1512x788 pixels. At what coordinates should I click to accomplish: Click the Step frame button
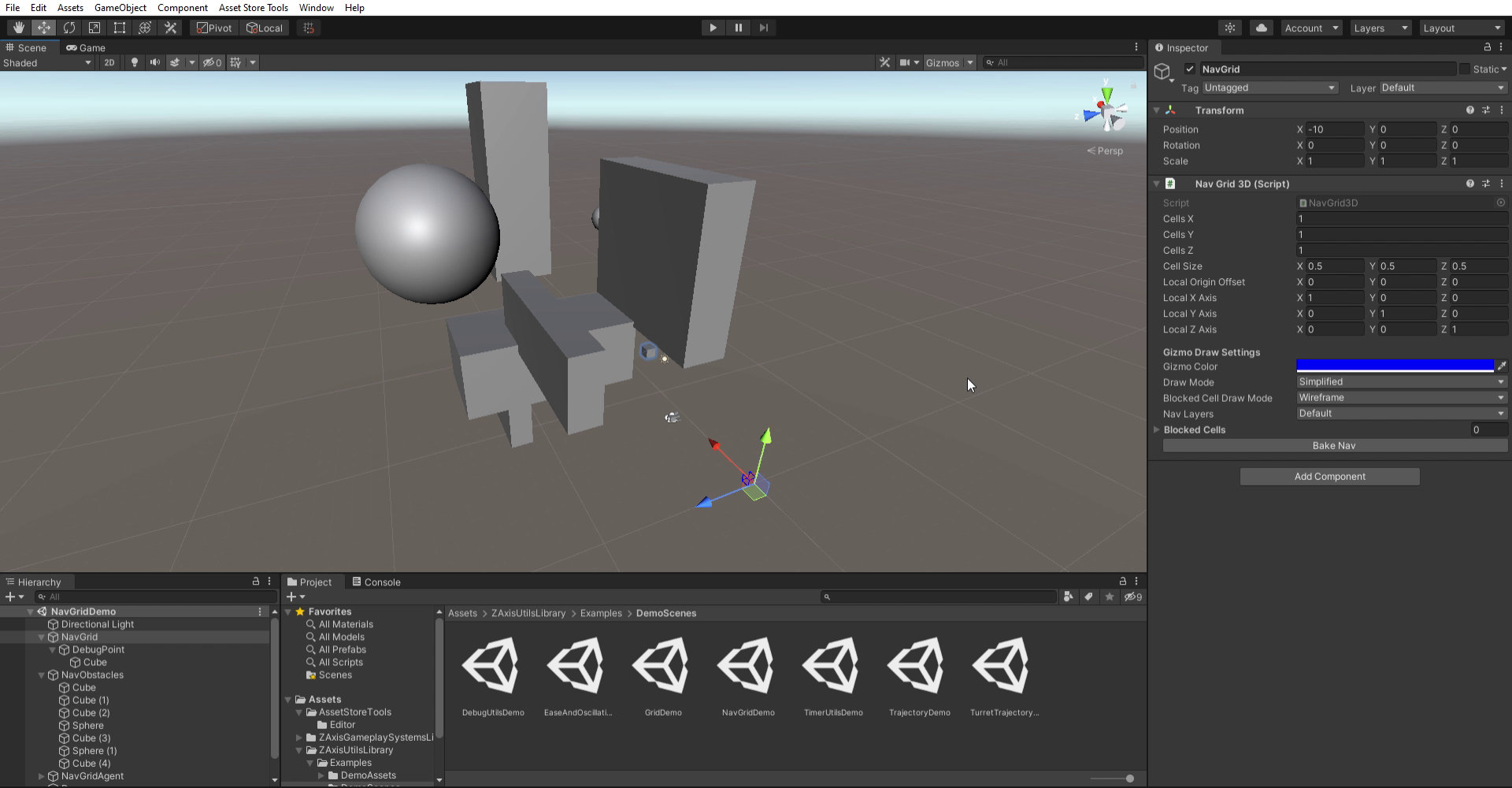click(x=763, y=28)
